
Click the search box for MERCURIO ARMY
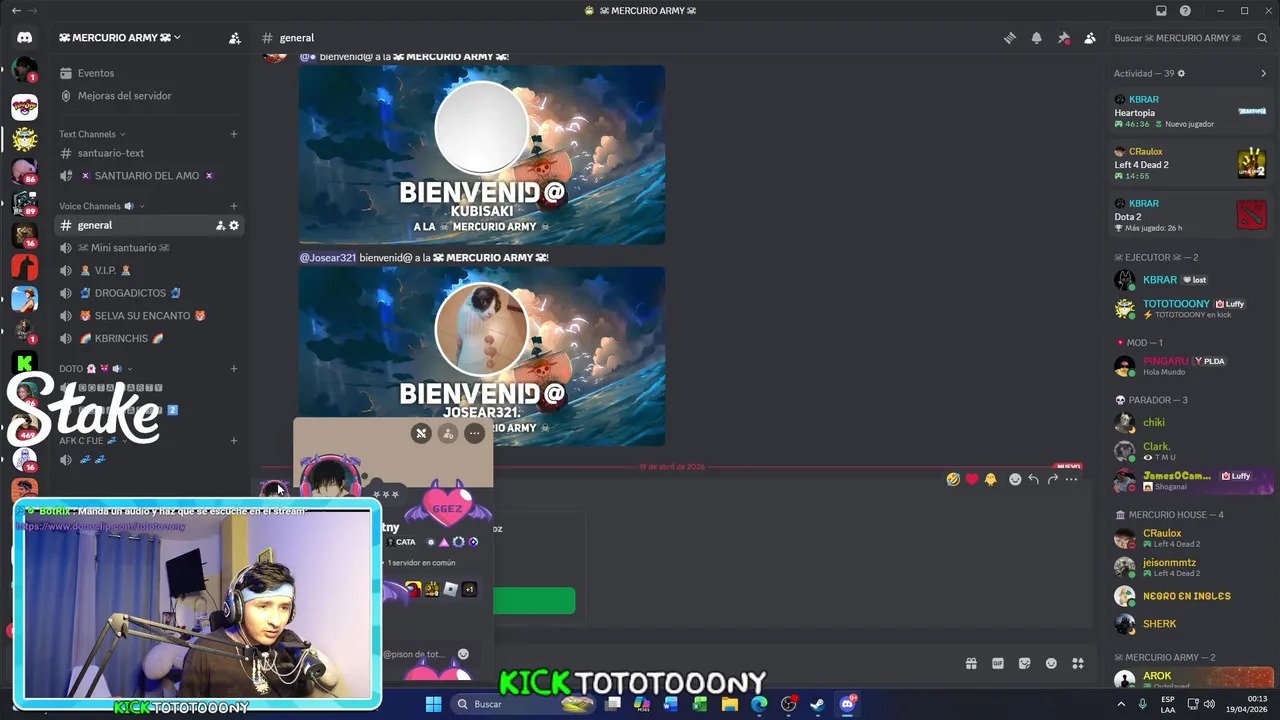click(x=1190, y=38)
